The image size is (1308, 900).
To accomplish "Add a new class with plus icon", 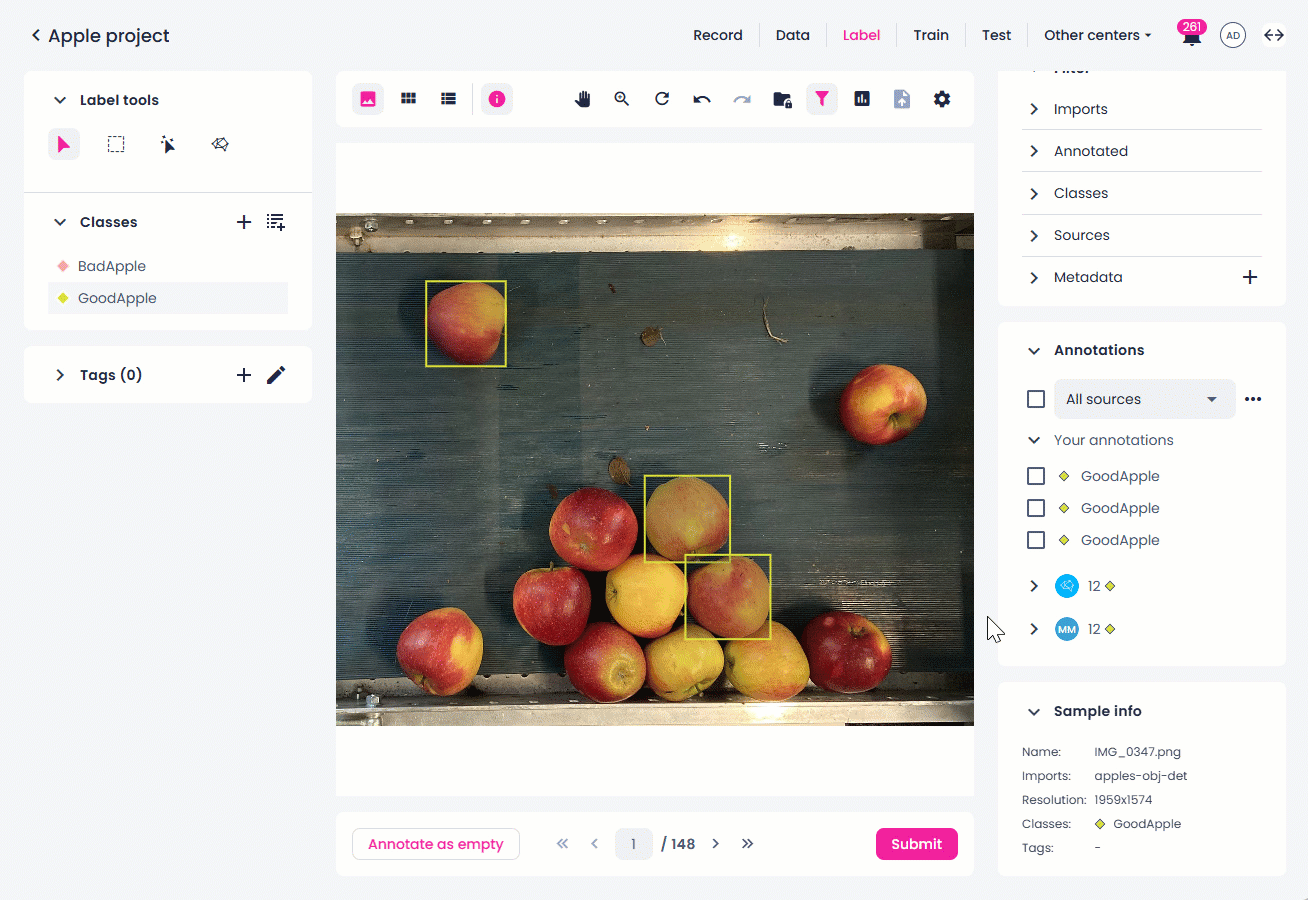I will [x=244, y=222].
